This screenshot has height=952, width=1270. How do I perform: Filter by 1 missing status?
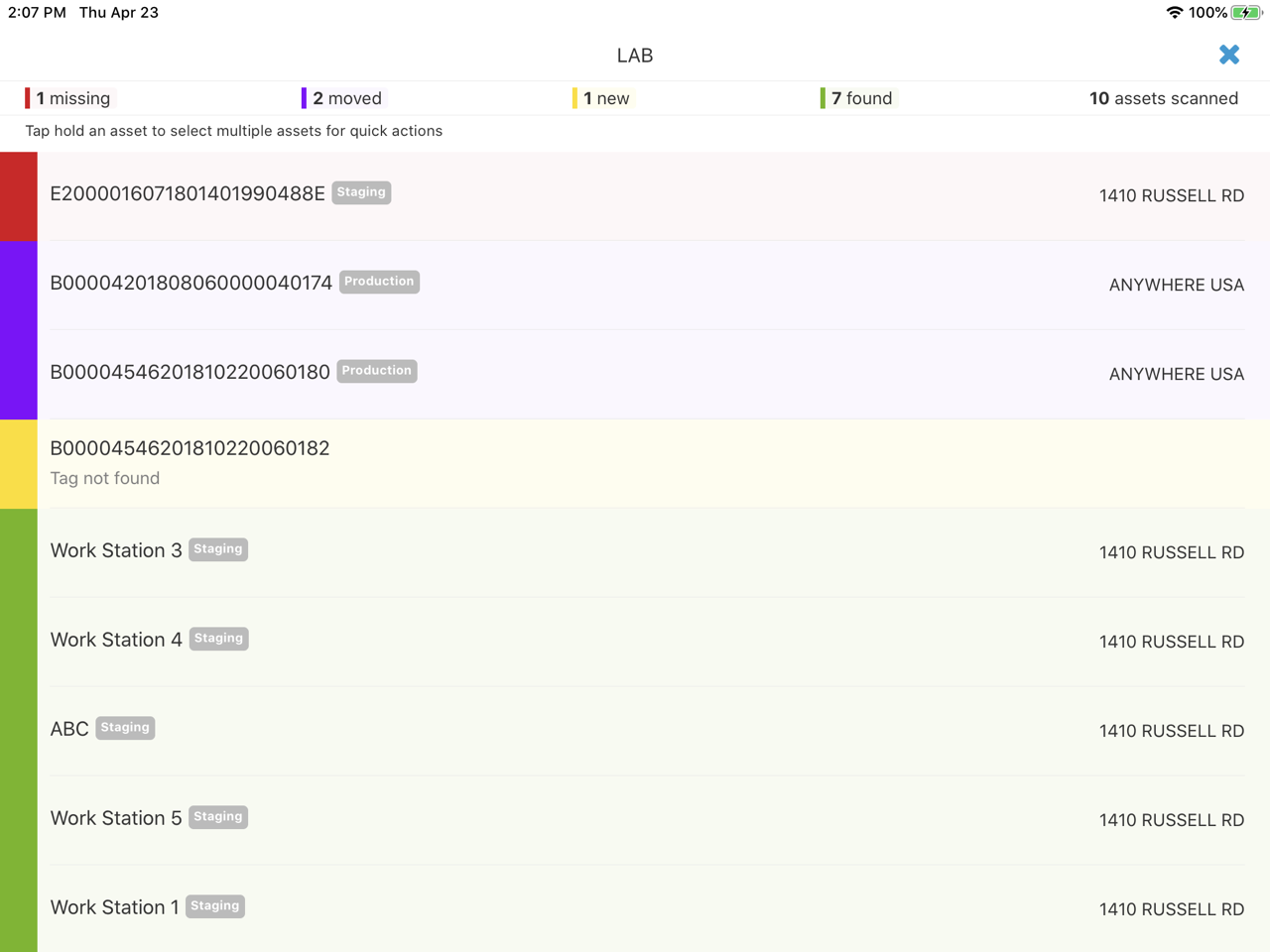tap(68, 98)
